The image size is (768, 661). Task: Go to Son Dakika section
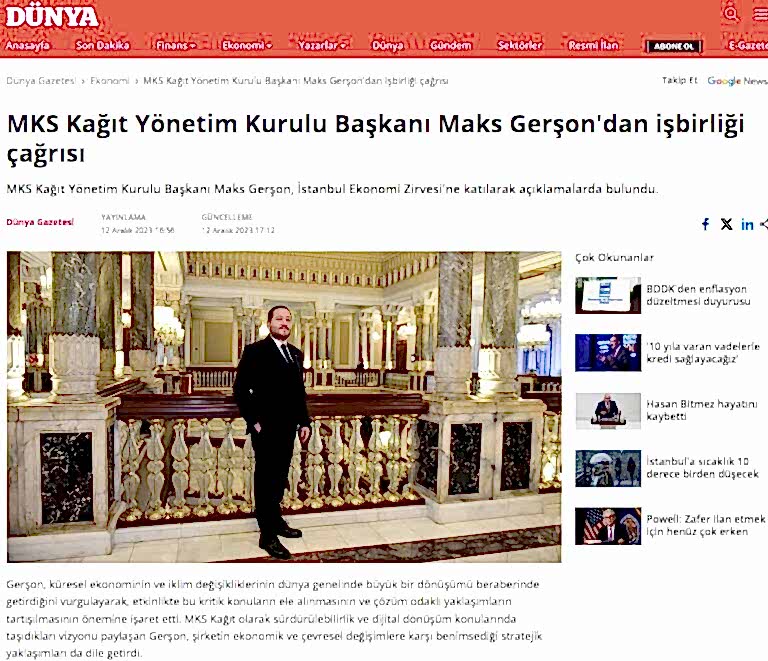pyautogui.click(x=102, y=46)
